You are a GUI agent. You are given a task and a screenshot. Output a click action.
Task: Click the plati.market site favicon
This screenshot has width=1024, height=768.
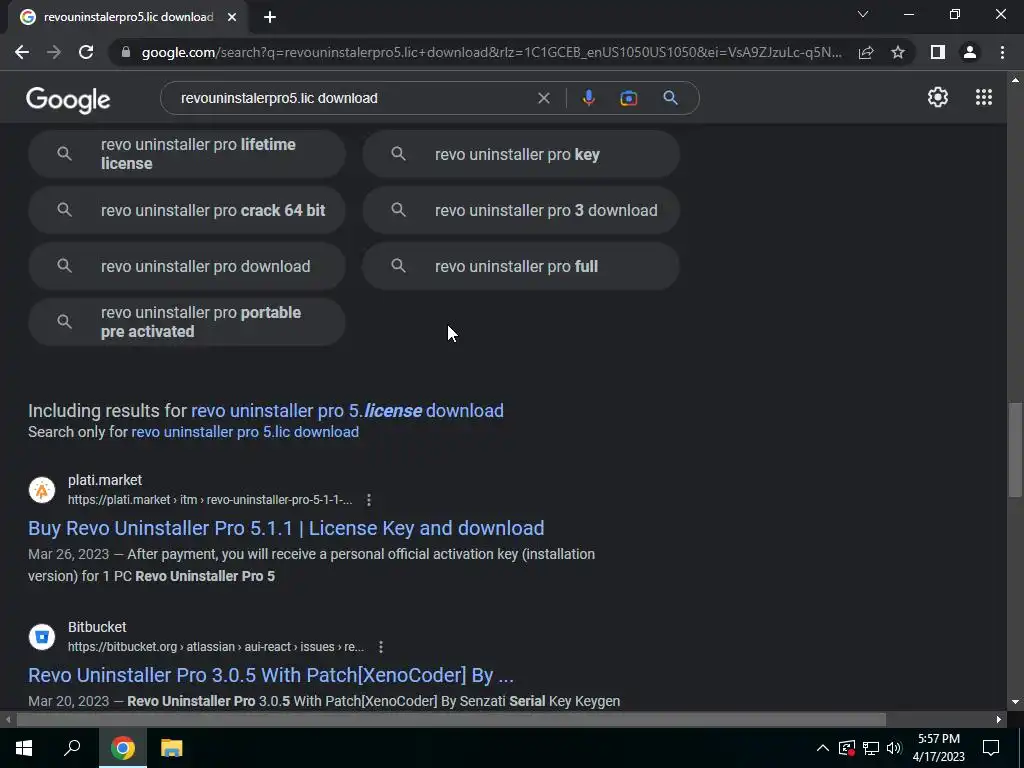click(42, 490)
